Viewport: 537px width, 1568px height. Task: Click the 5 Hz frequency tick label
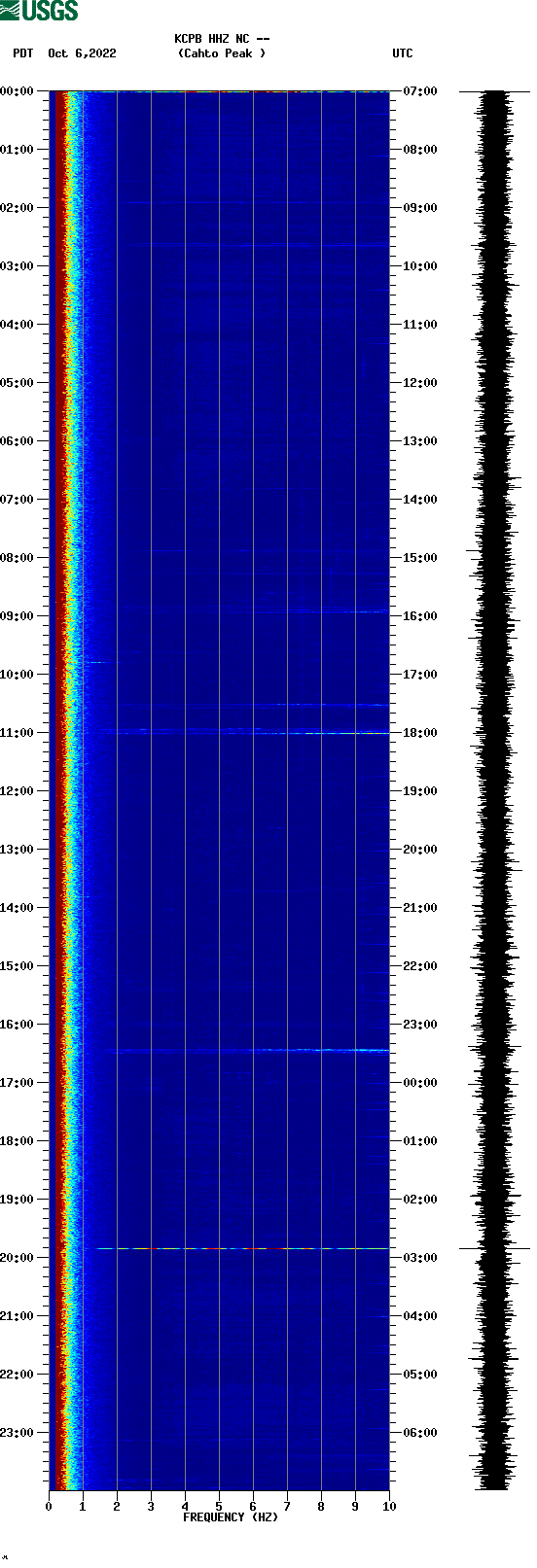(219, 1507)
